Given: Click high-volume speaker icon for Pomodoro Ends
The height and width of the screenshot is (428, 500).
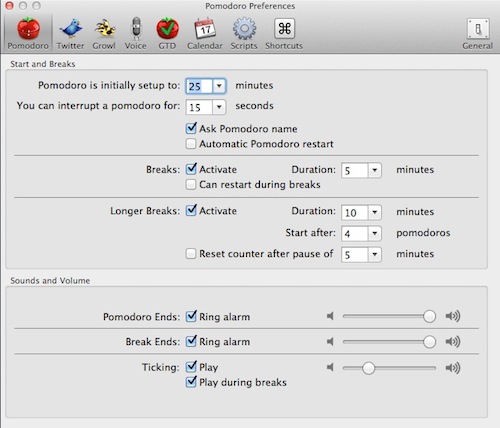Looking at the screenshot, I should 453,316.
